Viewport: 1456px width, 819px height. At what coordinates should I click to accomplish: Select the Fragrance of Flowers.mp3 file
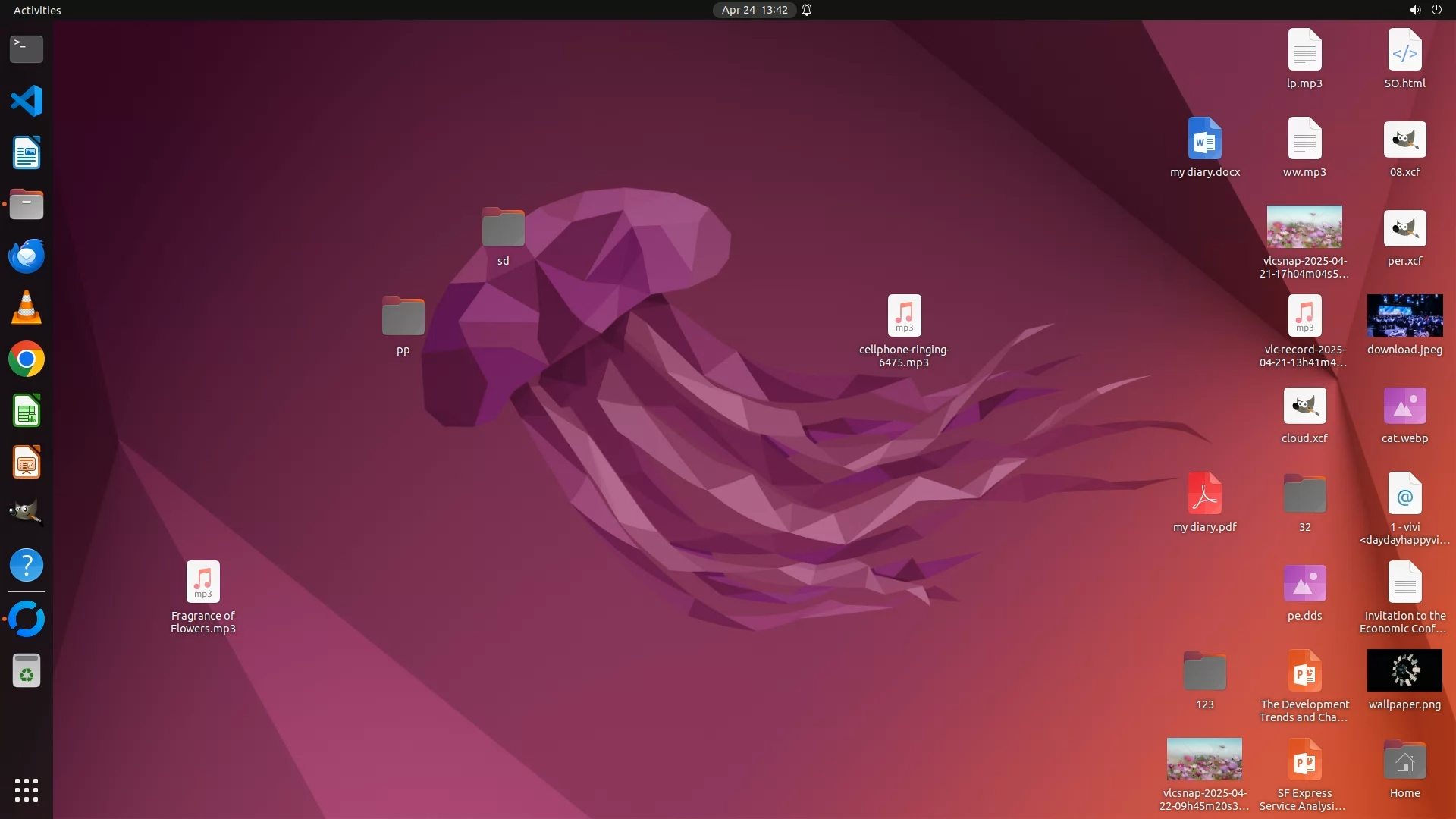pos(202,582)
